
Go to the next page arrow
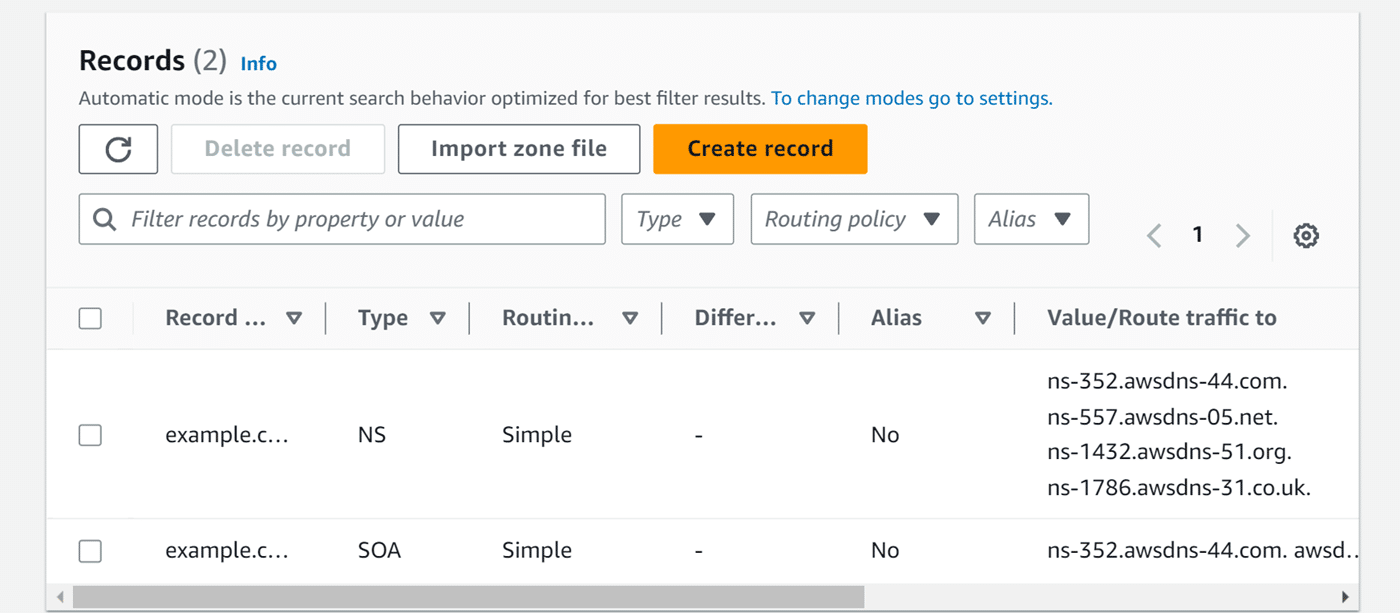(1243, 236)
